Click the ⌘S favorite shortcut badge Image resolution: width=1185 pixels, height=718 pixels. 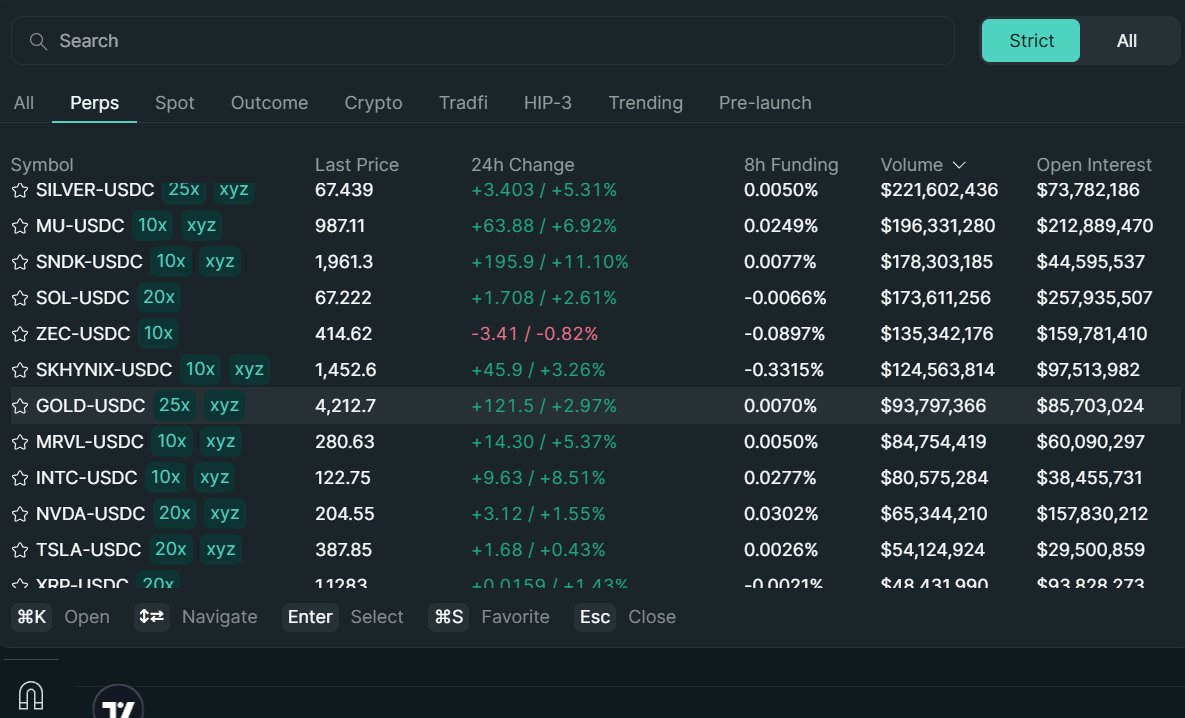click(x=448, y=617)
